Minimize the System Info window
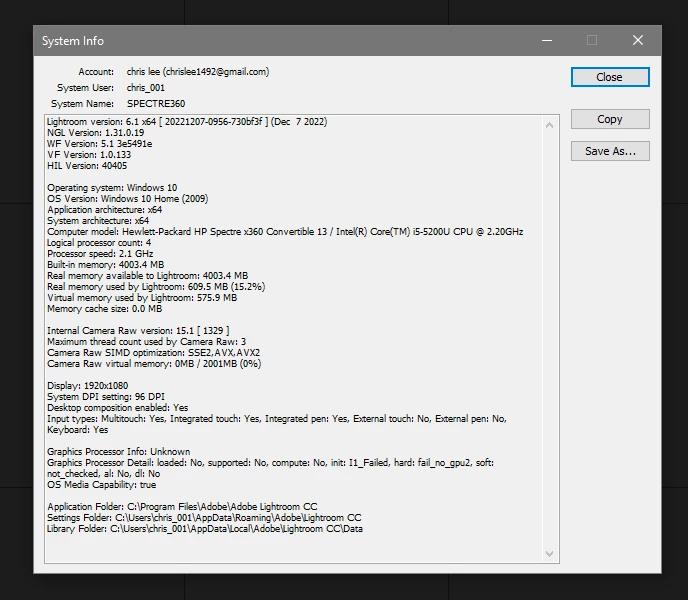Viewport: 688px width, 600px height. [547, 40]
